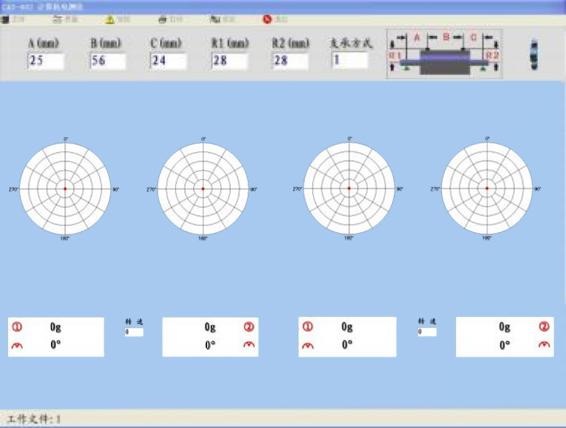The image size is (566, 428).
Task: Click the black icon at toolbar's left end
Action: point(5,19)
